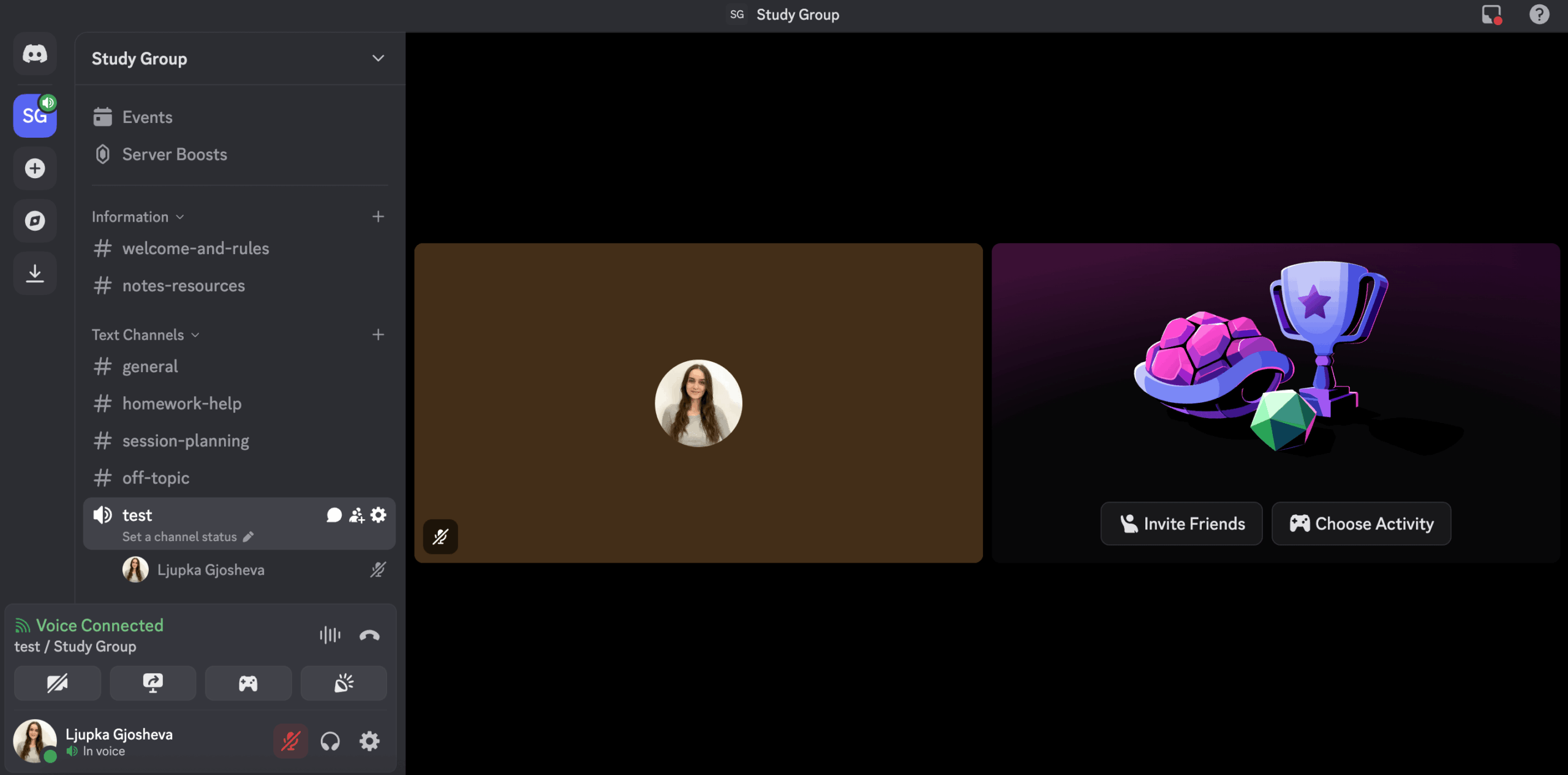The height and width of the screenshot is (775, 1568).
Task: Click the activity trophy illustration tile
Action: point(1276,403)
